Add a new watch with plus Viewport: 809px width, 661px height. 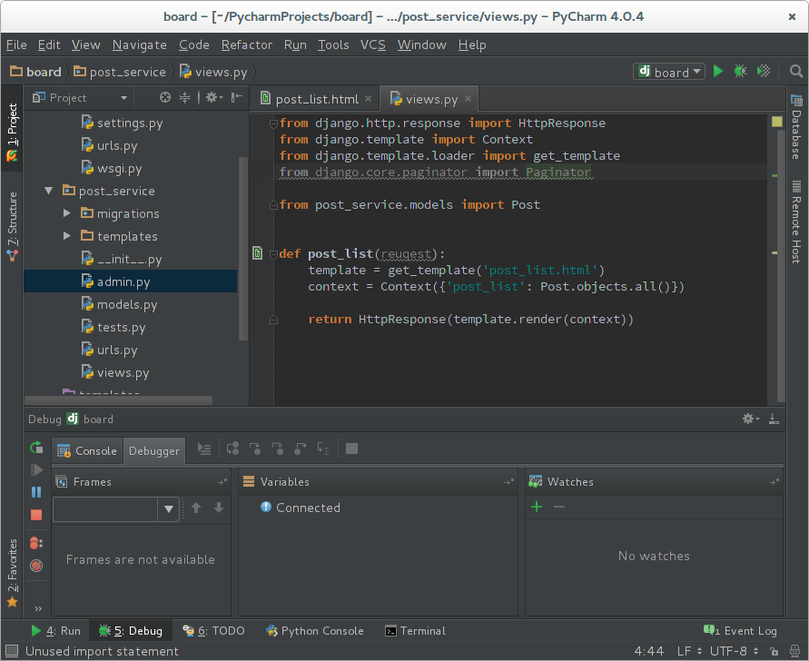pyautogui.click(x=537, y=507)
